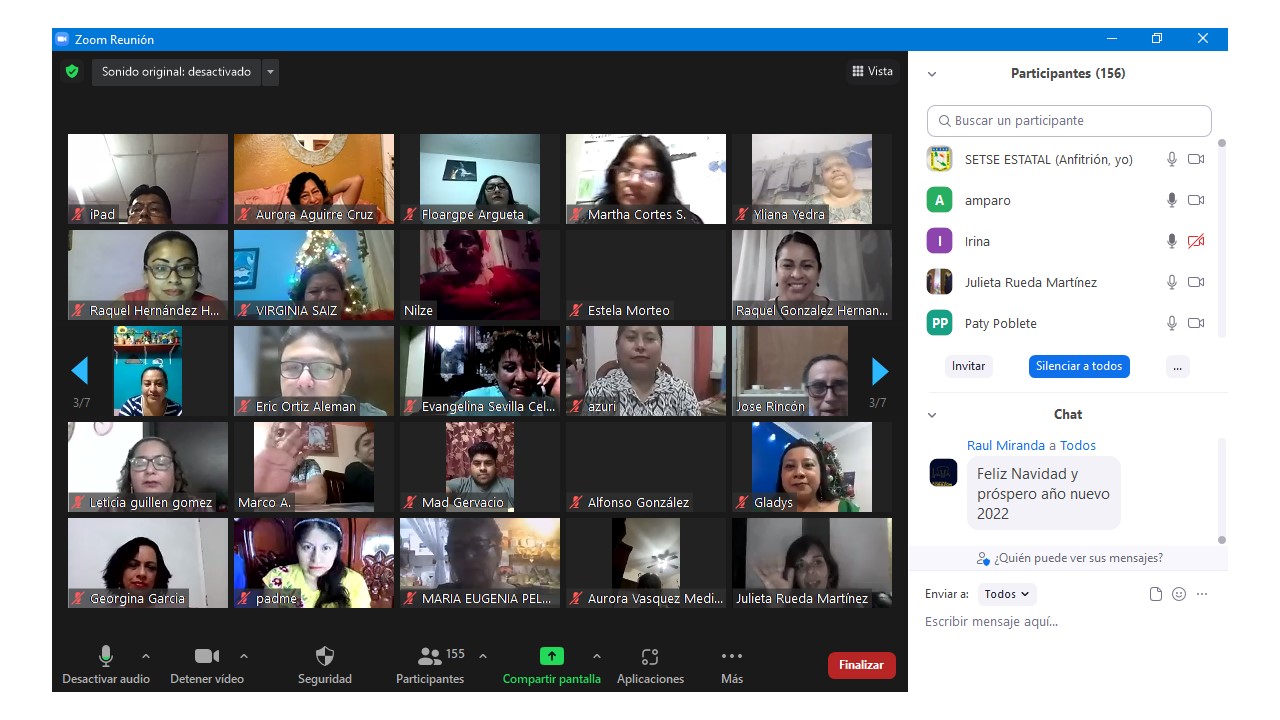Select Paty Poblete PP avatar

[x=939, y=323]
